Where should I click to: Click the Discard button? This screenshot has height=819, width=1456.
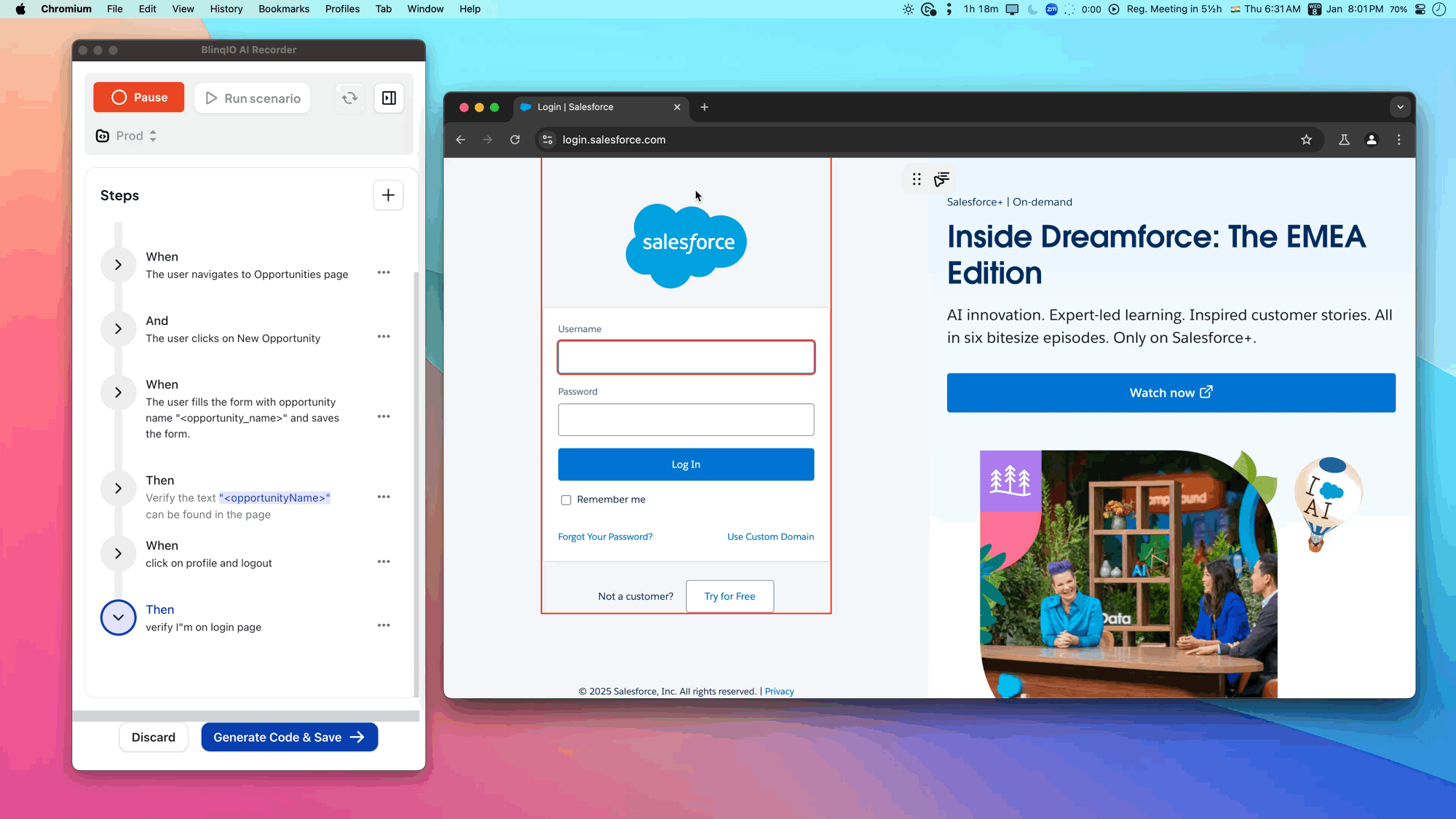pos(153,737)
